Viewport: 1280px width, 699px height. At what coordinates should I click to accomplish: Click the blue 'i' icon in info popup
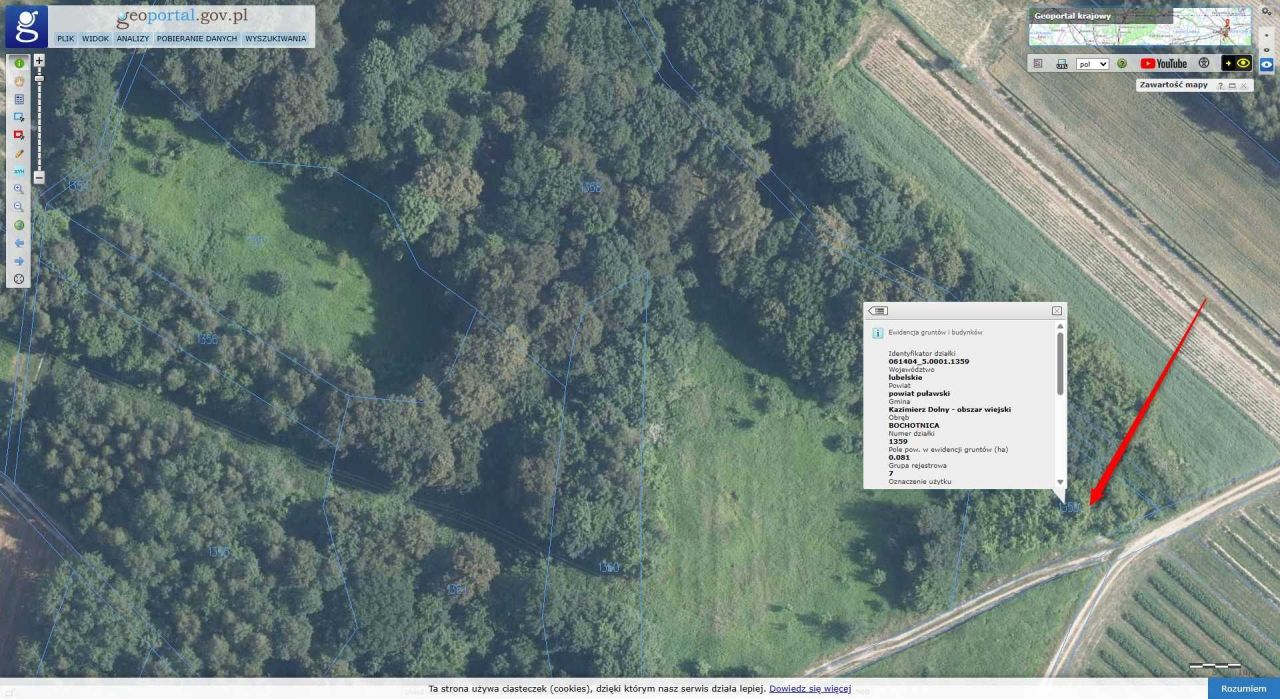tap(877, 332)
